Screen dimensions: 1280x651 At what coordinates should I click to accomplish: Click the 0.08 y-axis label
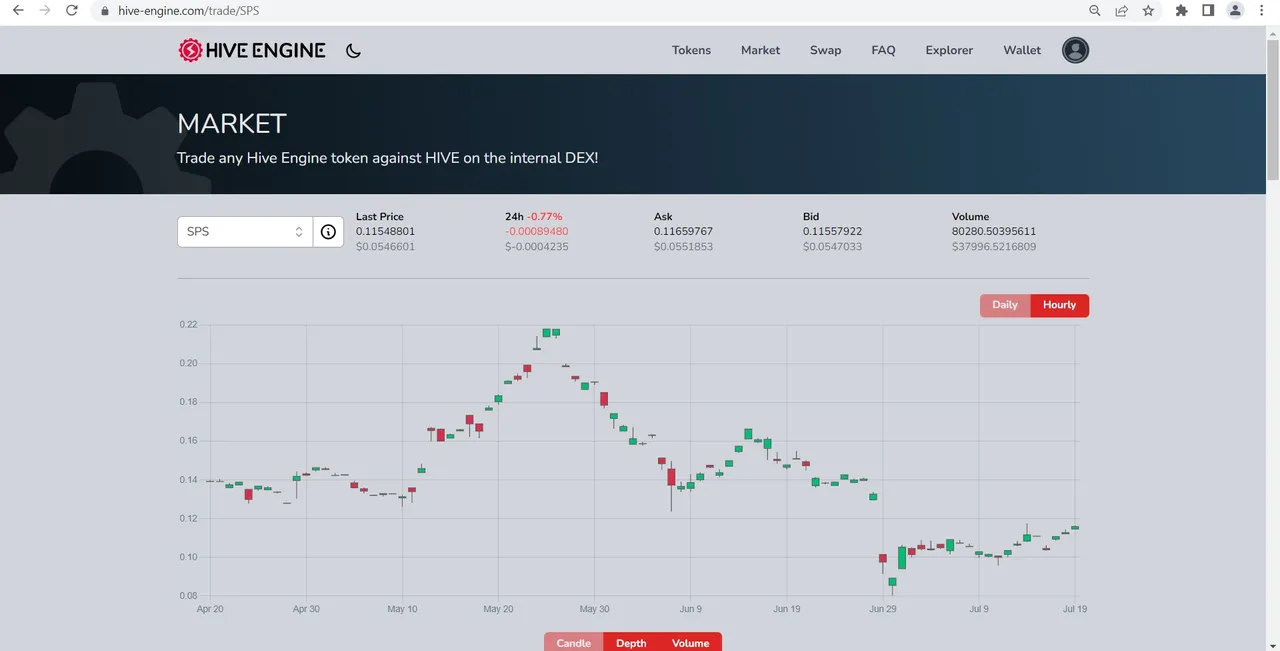tap(188, 596)
